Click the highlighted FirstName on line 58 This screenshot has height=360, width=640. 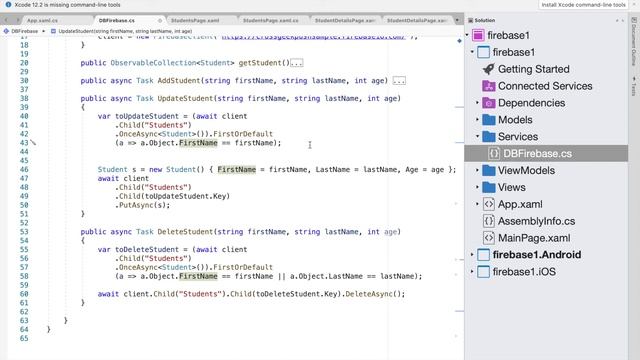tap(198, 276)
